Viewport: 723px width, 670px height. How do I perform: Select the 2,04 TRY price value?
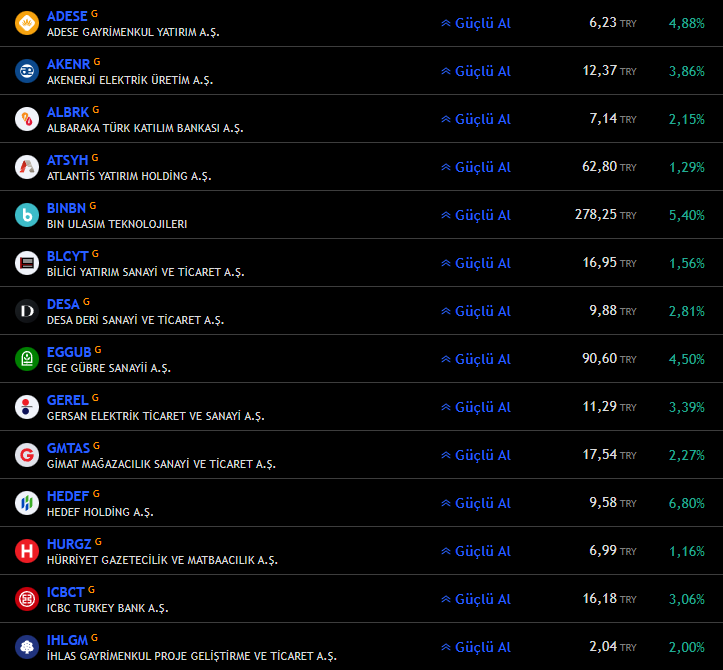coord(613,646)
